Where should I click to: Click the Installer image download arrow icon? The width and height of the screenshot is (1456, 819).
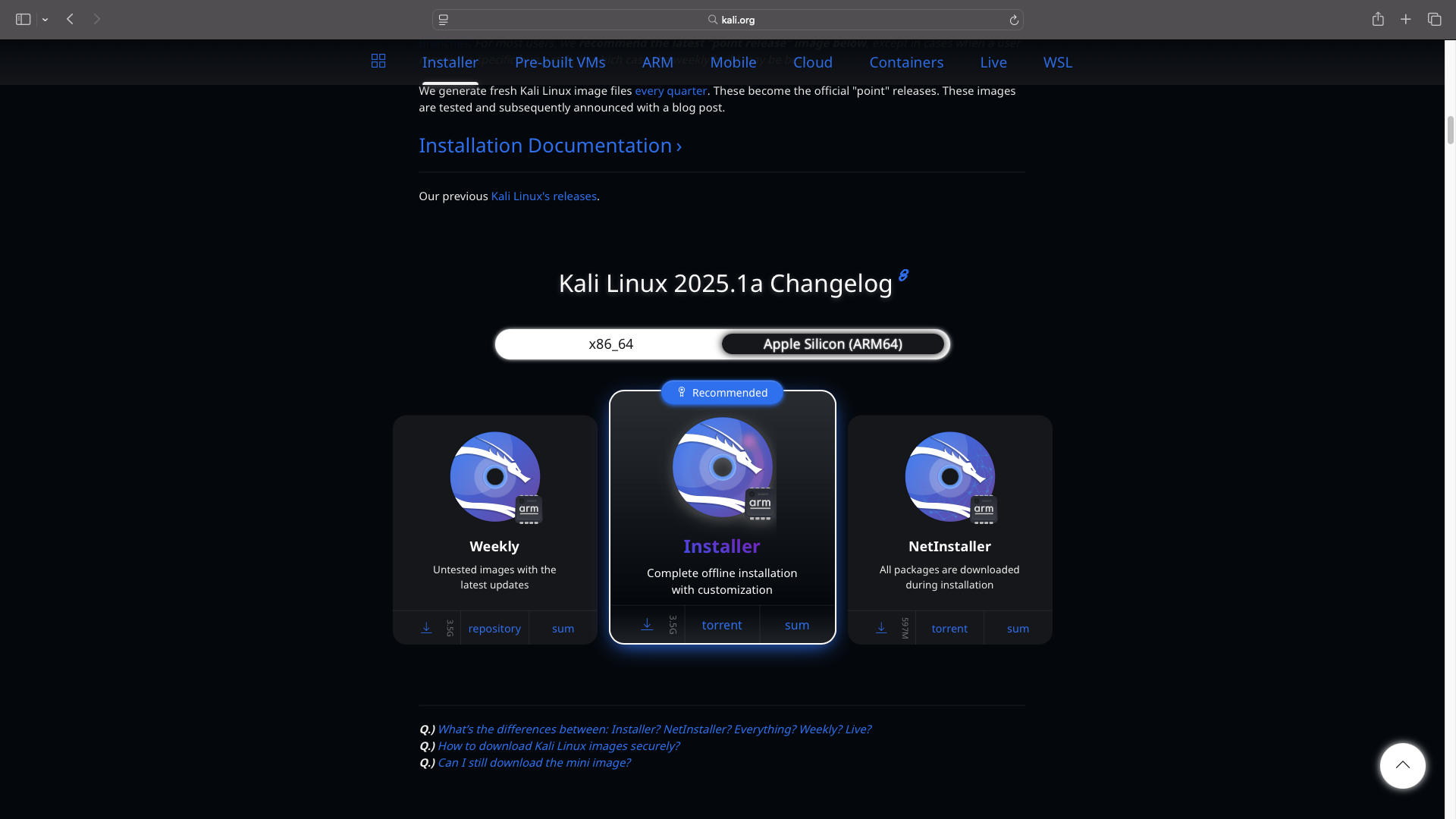pos(647,625)
